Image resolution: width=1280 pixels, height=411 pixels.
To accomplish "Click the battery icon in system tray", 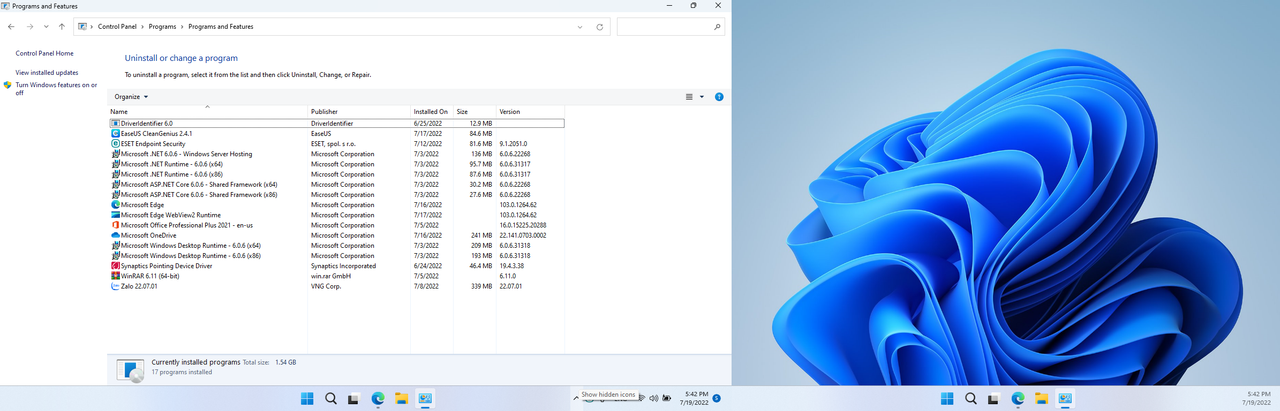I will tap(666, 398).
